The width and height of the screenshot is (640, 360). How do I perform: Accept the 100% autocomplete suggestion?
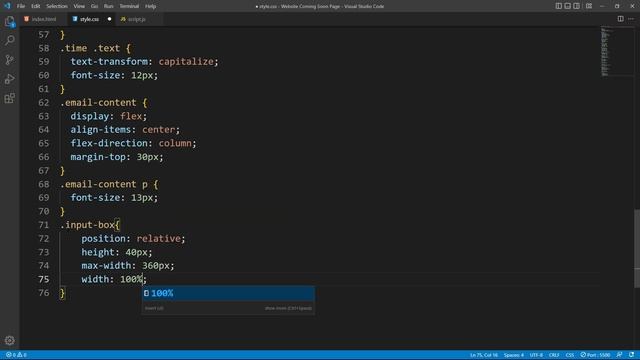click(228, 293)
